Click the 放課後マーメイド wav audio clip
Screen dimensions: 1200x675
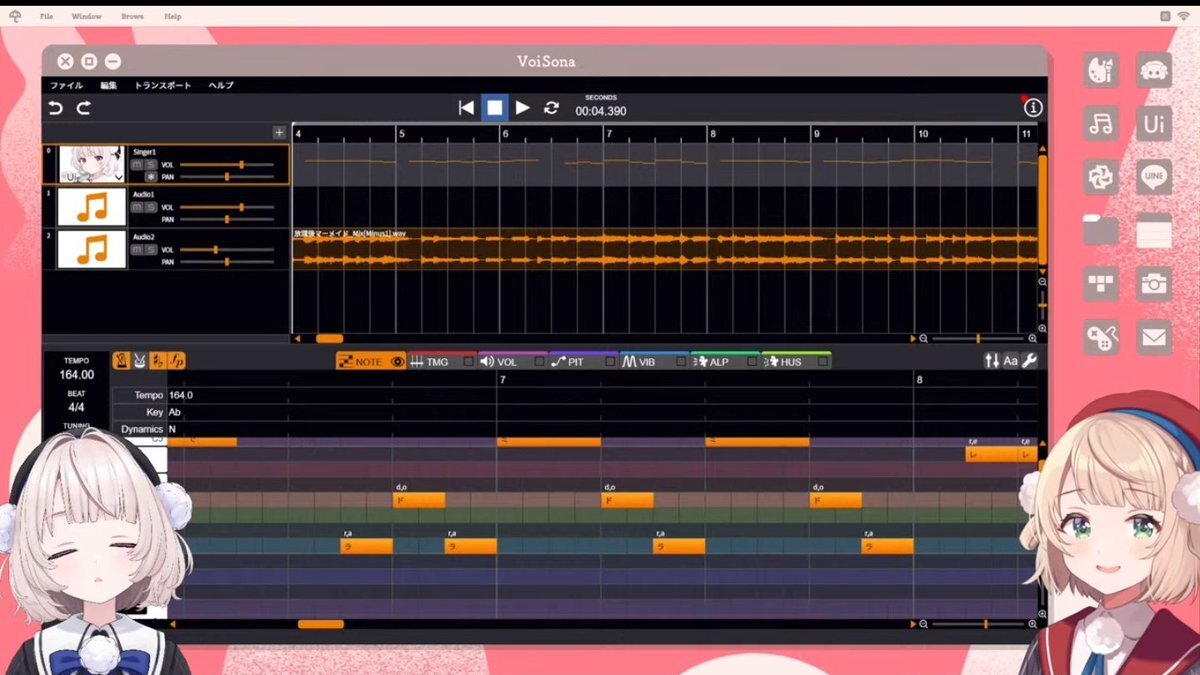click(x=665, y=249)
